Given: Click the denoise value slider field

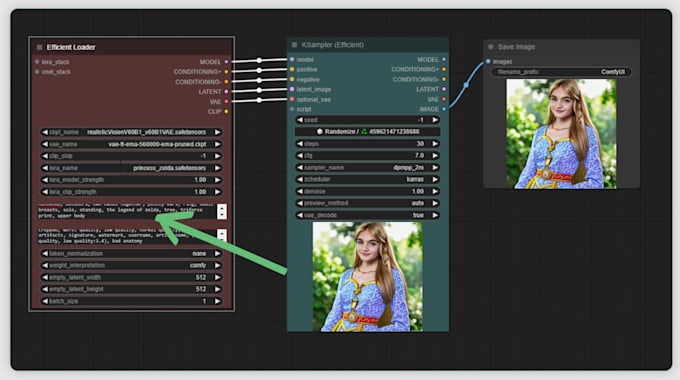Looking at the screenshot, I should pos(367,191).
